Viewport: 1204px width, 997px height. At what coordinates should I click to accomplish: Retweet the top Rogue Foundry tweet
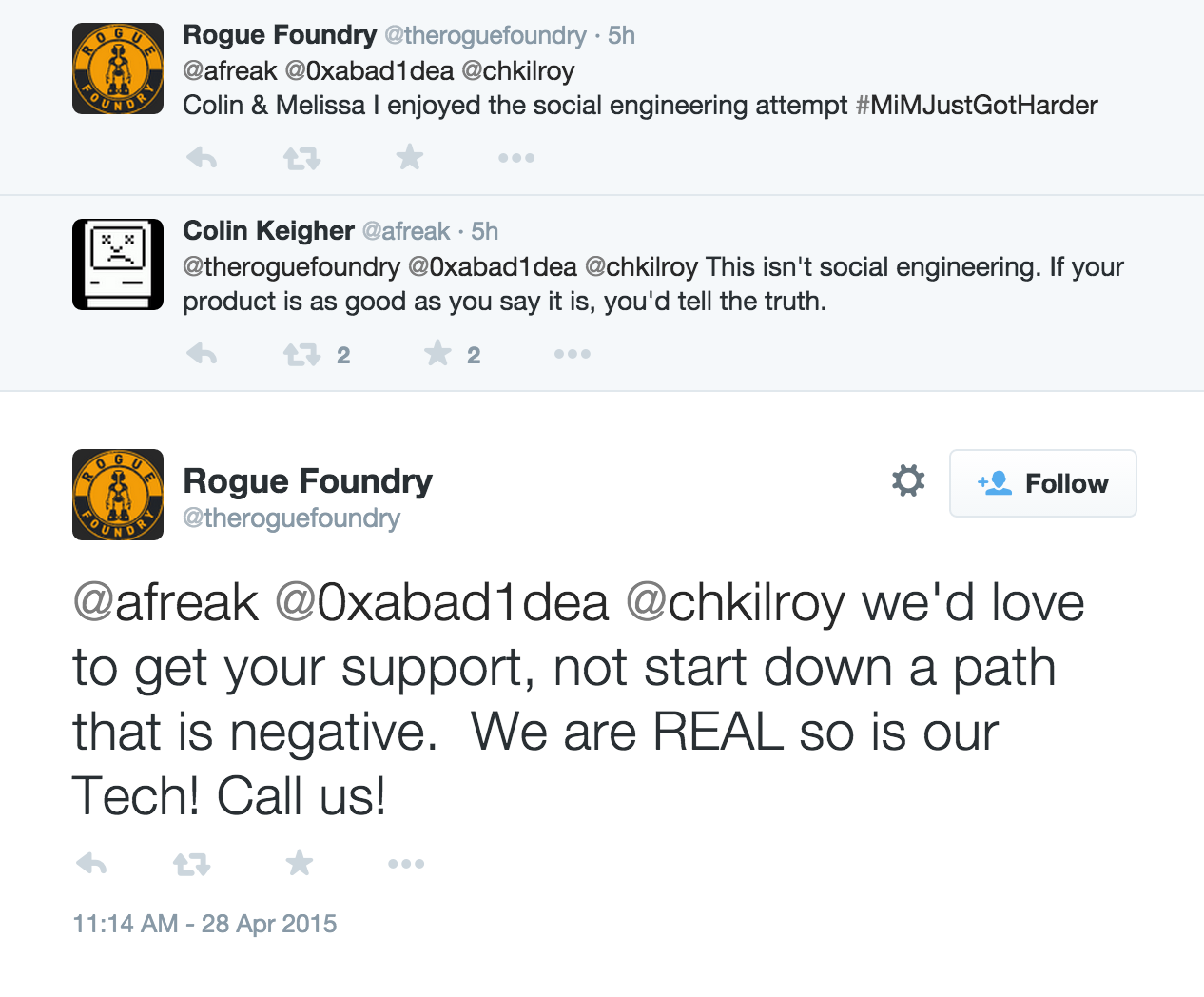pyautogui.click(x=302, y=158)
